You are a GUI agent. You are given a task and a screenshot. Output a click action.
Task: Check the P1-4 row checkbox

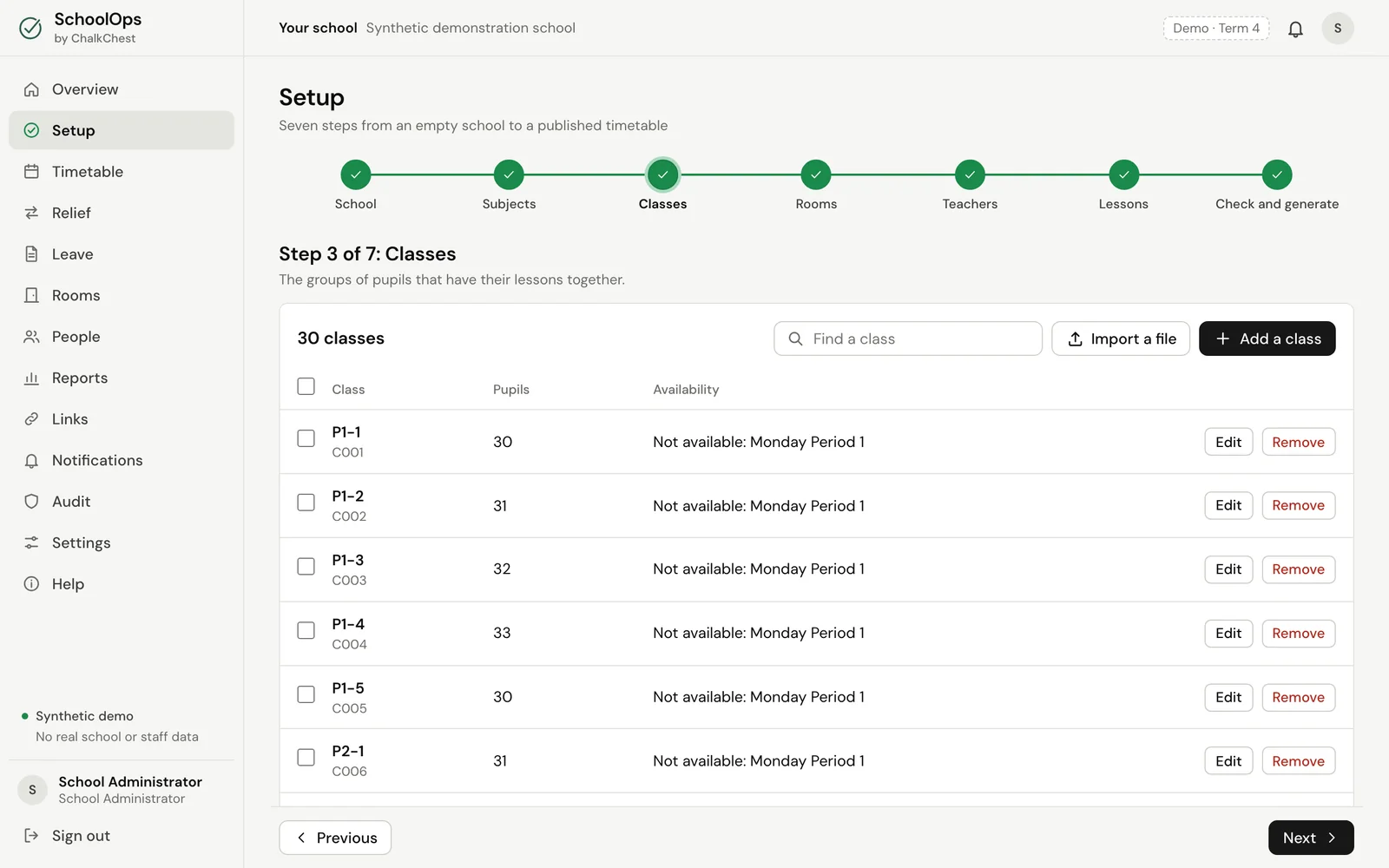tap(306, 630)
